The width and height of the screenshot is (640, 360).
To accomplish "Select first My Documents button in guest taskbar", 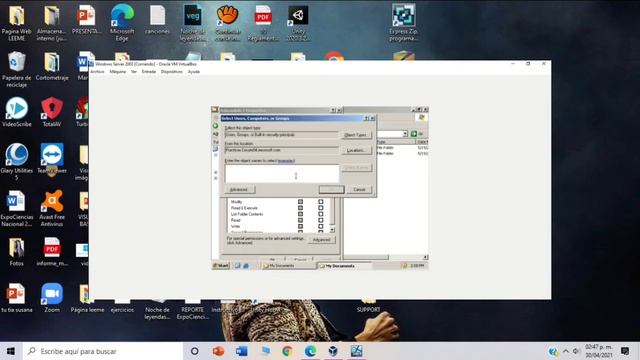I will (289, 266).
